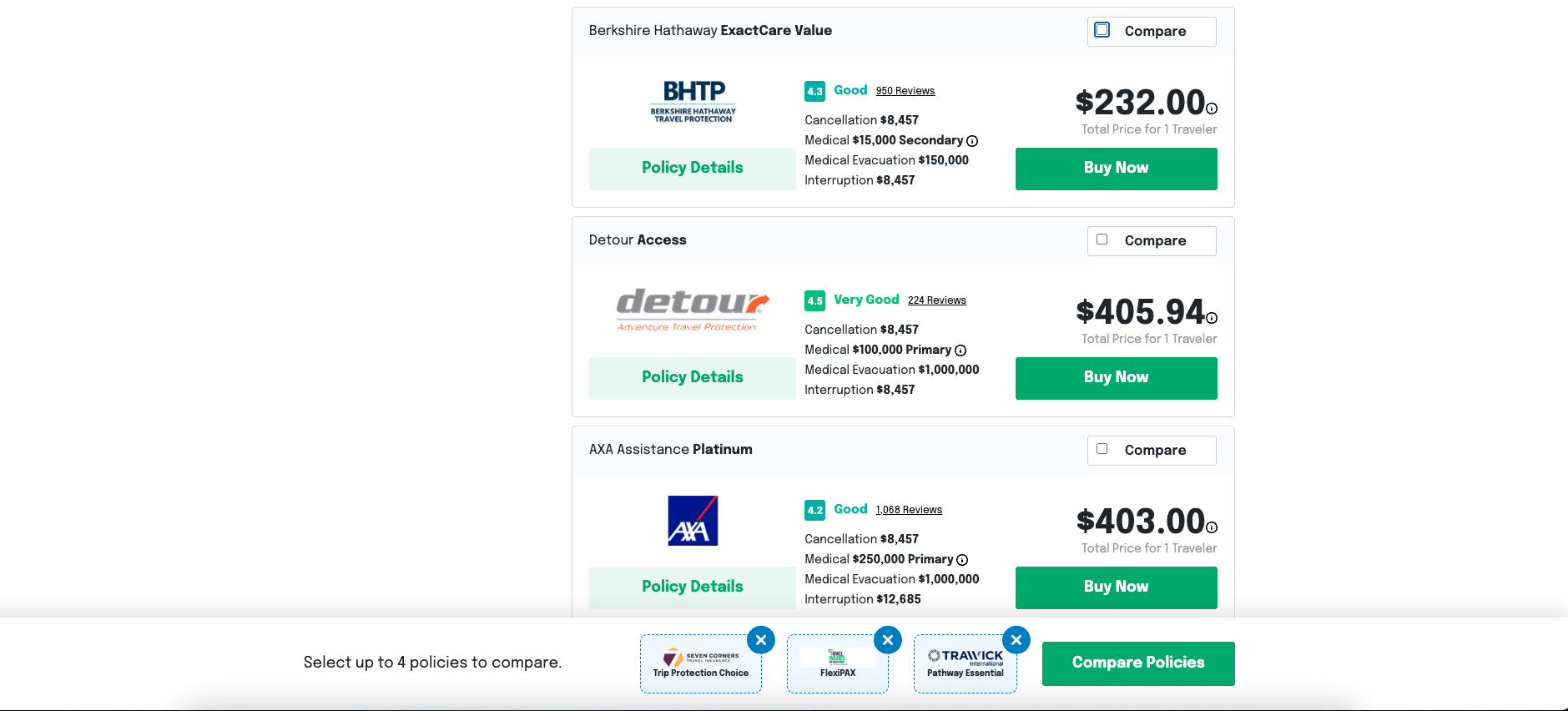The height and width of the screenshot is (711, 1568).
Task: Enable Compare for AXA Assistance Platinum
Action: pyautogui.click(x=1102, y=449)
